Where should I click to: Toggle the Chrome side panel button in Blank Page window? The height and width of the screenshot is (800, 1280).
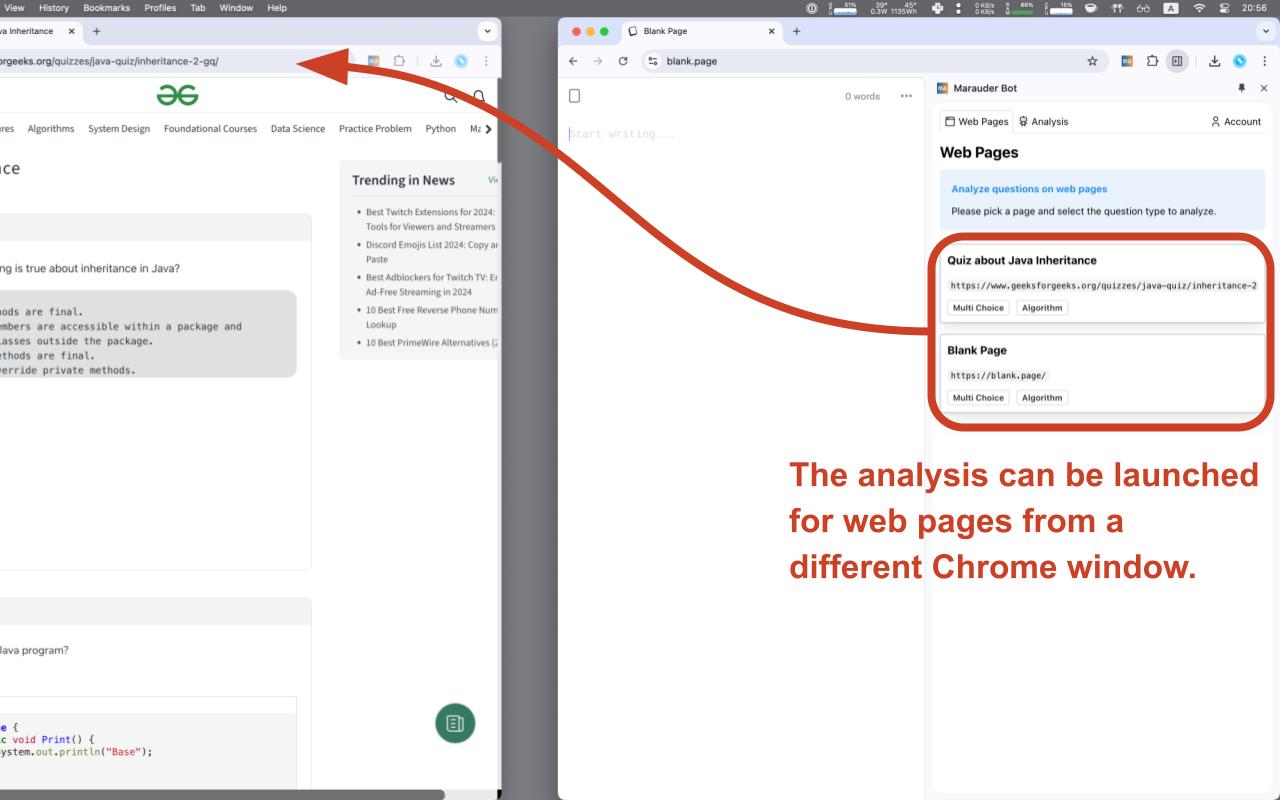(x=1175, y=61)
